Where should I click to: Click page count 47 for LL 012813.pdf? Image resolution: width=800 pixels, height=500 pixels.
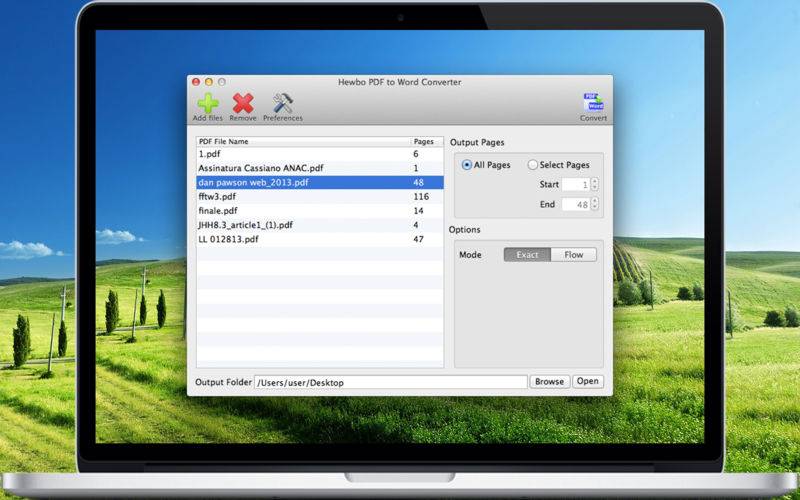point(418,239)
